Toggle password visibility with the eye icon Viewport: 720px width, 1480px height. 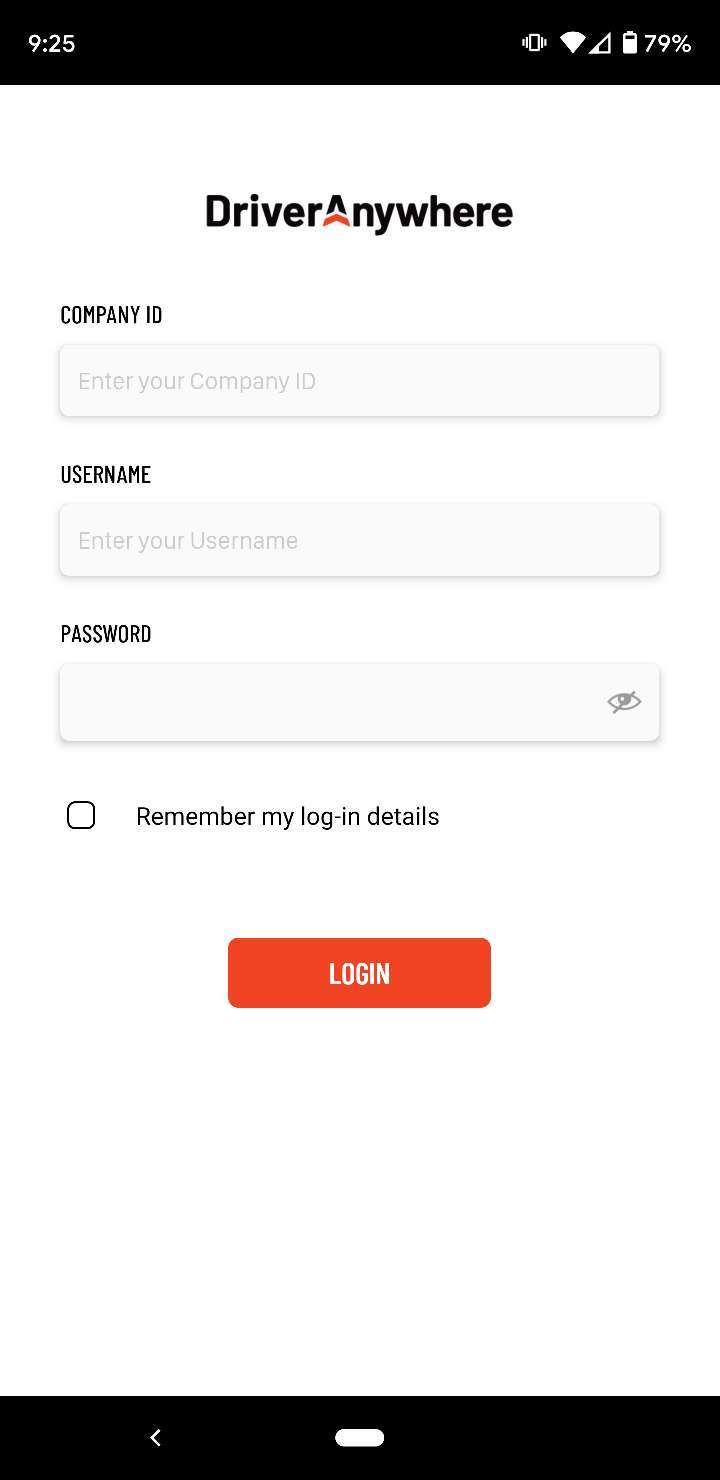coord(623,701)
